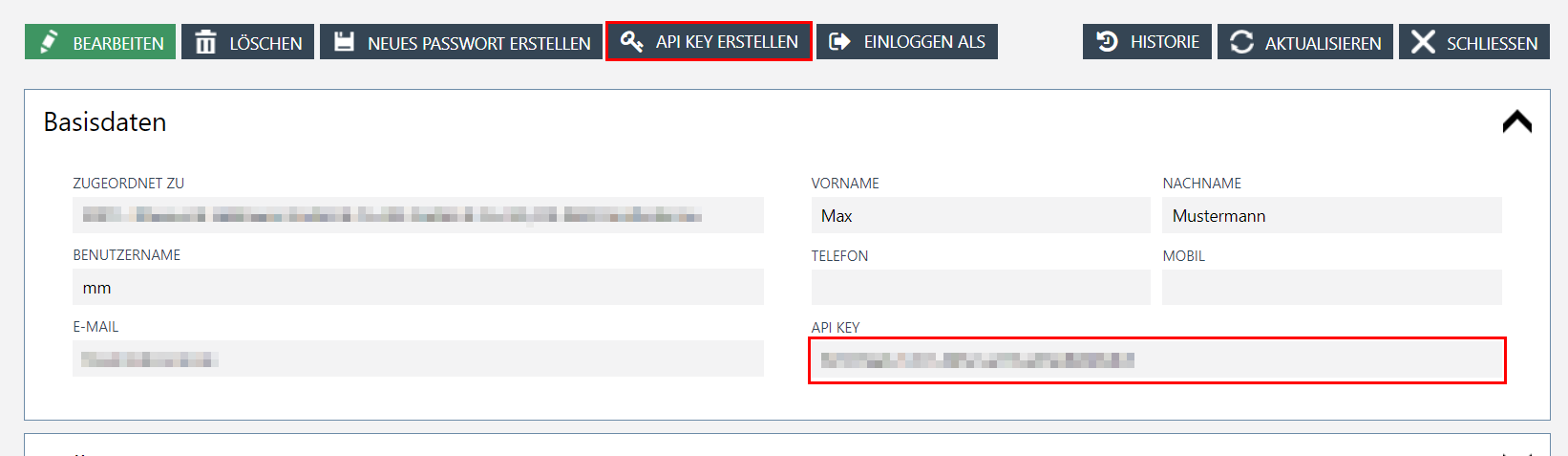
Task: Click into the empty Telefon field
Action: [x=980, y=288]
